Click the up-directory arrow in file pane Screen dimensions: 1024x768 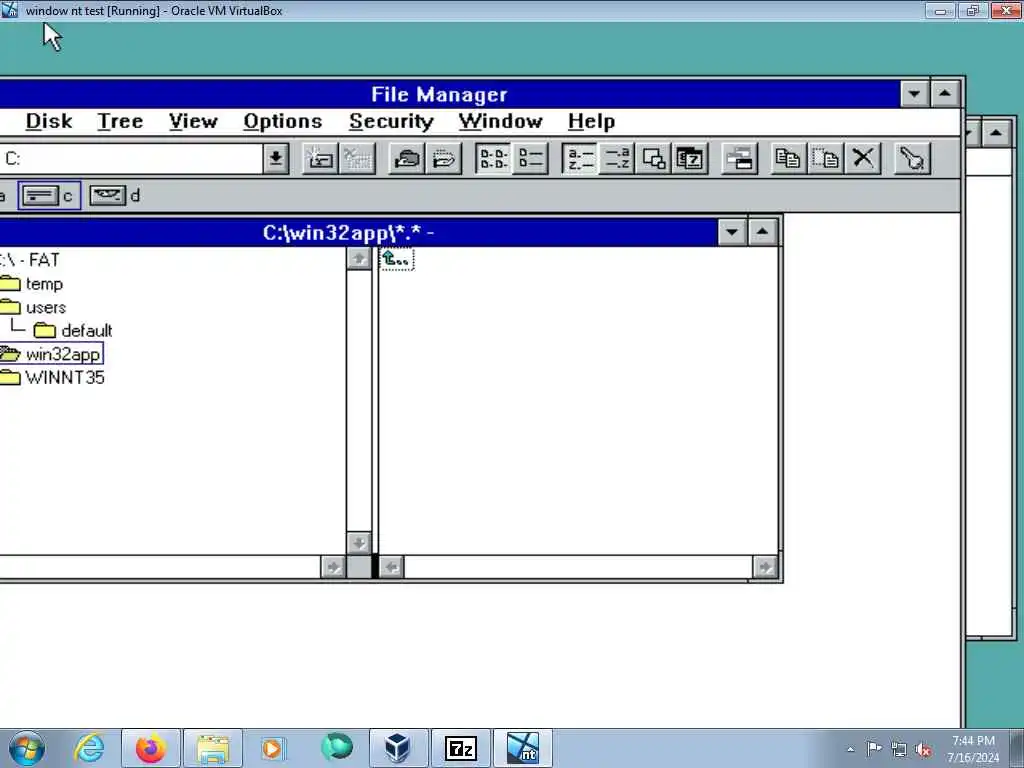tap(396, 259)
